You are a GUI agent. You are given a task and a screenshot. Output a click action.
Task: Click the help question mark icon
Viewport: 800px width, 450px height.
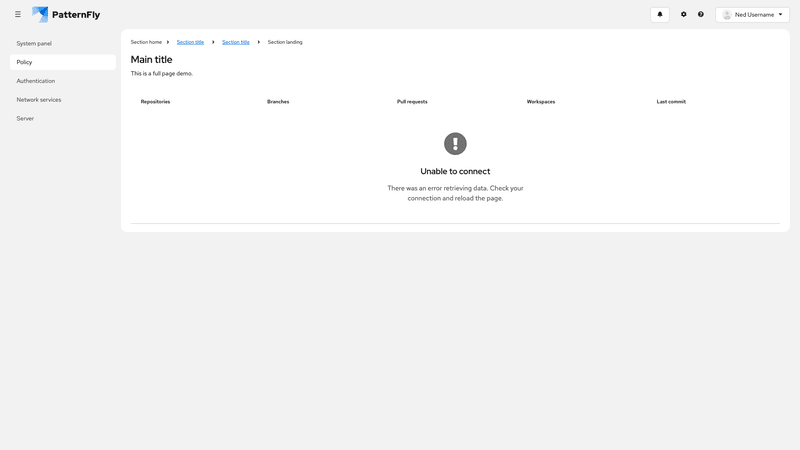coord(701,15)
